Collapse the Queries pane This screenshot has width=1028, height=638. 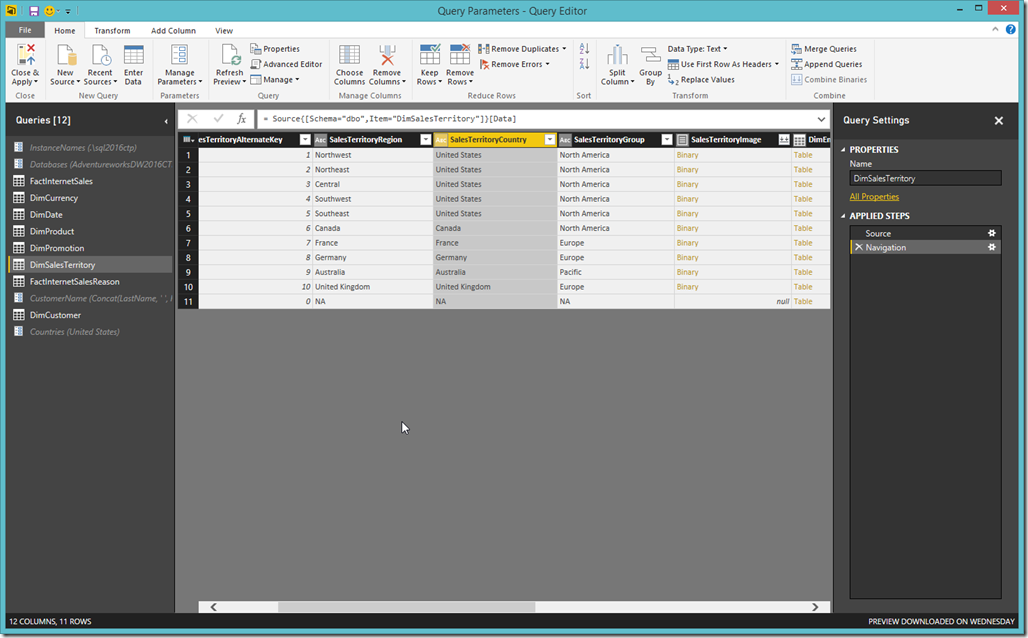166,121
